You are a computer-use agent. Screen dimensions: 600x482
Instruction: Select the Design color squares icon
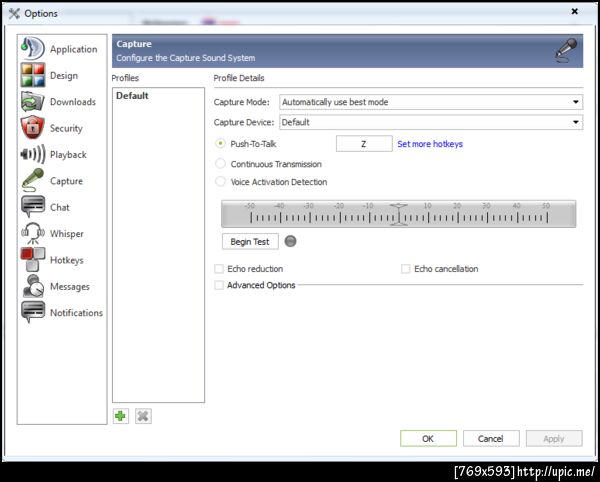33,75
